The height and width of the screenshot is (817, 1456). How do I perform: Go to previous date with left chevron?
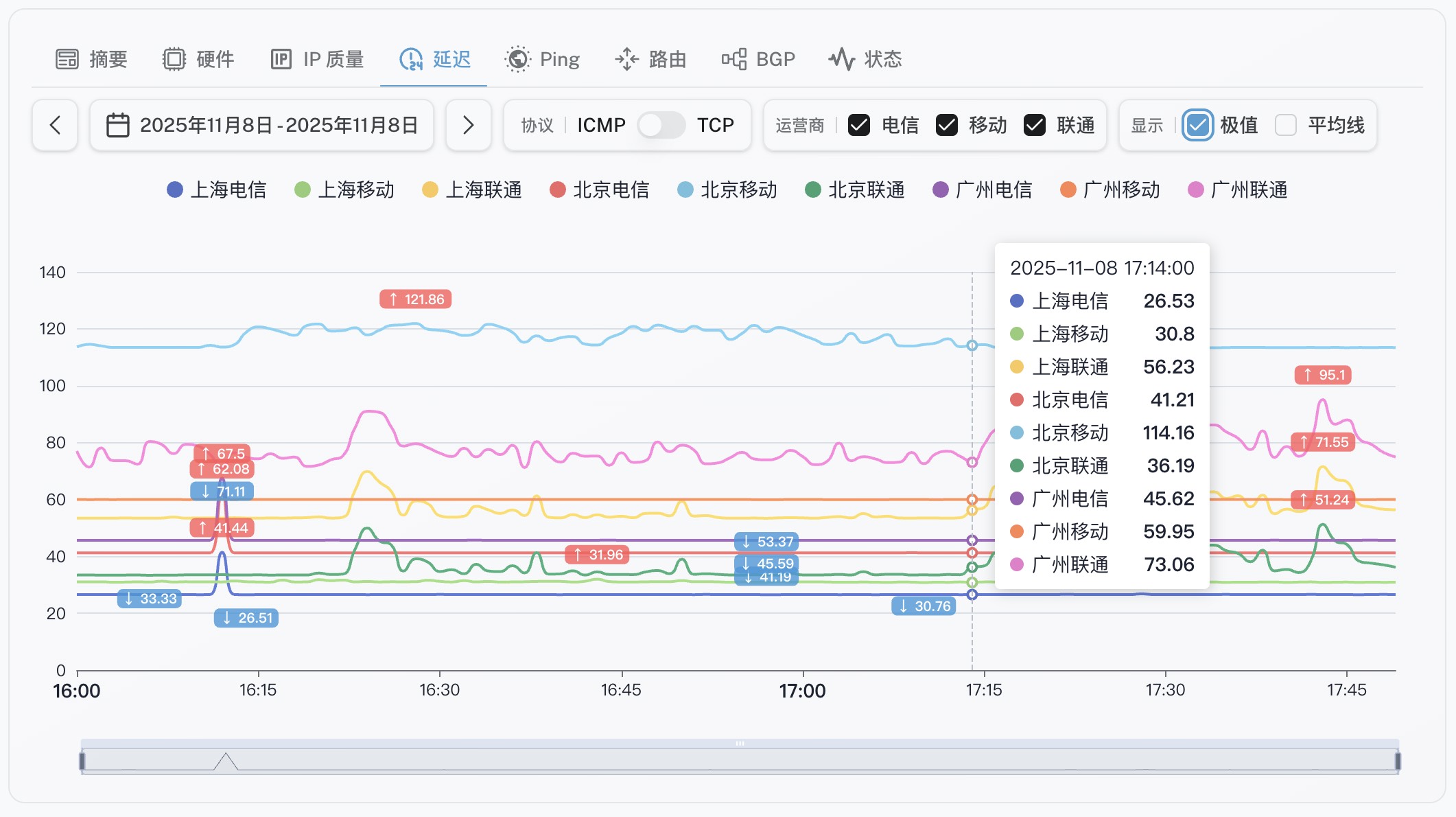click(55, 126)
